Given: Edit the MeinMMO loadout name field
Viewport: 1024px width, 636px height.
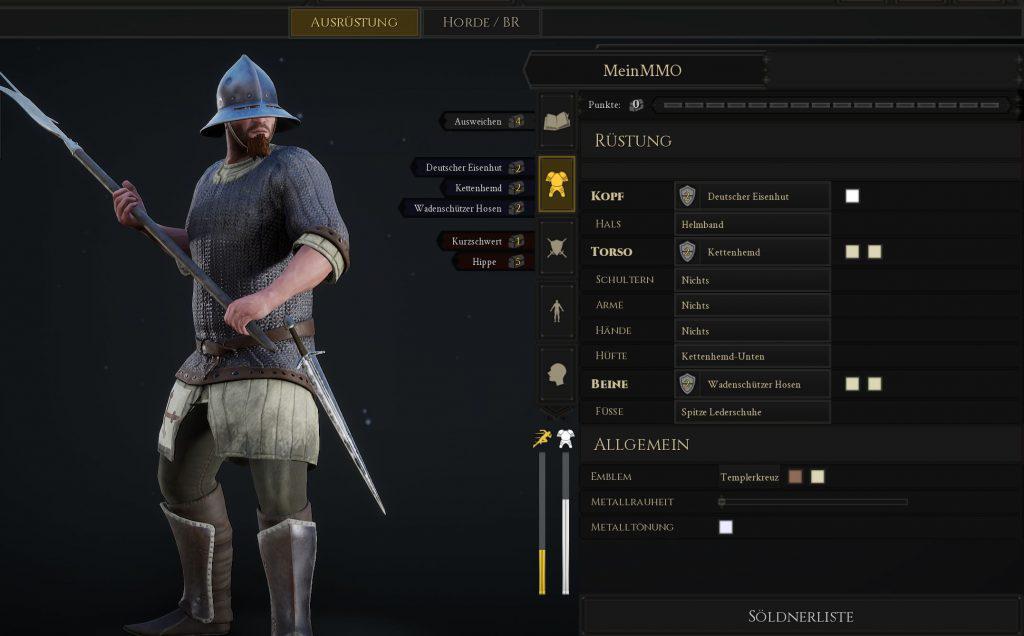Looking at the screenshot, I should (x=643, y=71).
